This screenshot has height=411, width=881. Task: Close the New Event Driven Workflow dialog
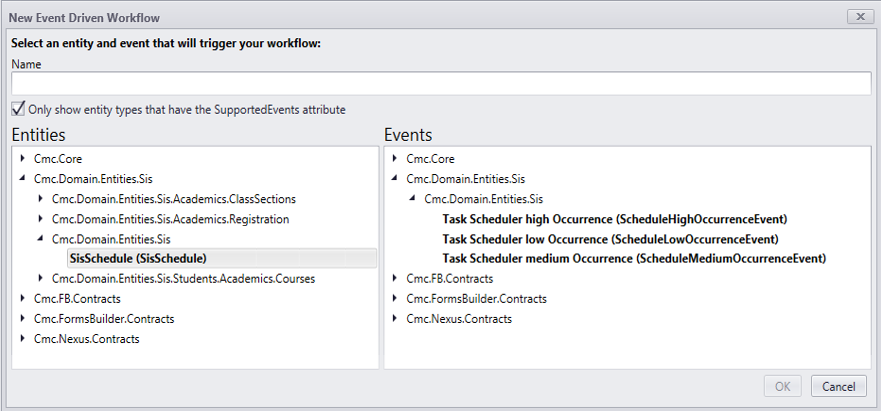click(x=860, y=17)
